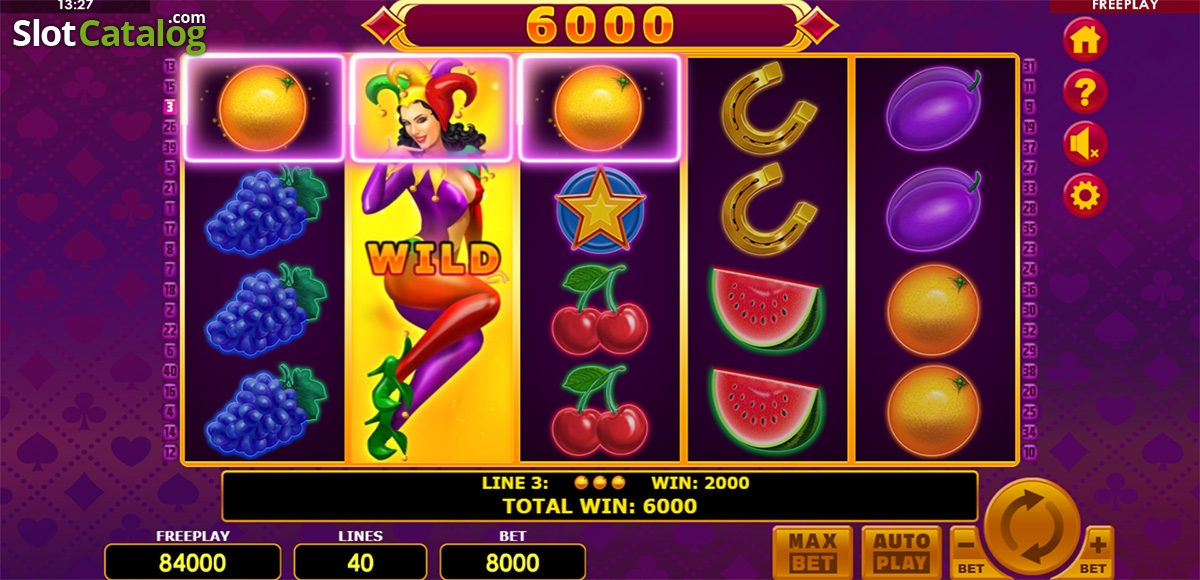Click the blue star scatter symbol
The width and height of the screenshot is (1200, 580).
pyautogui.click(x=600, y=208)
